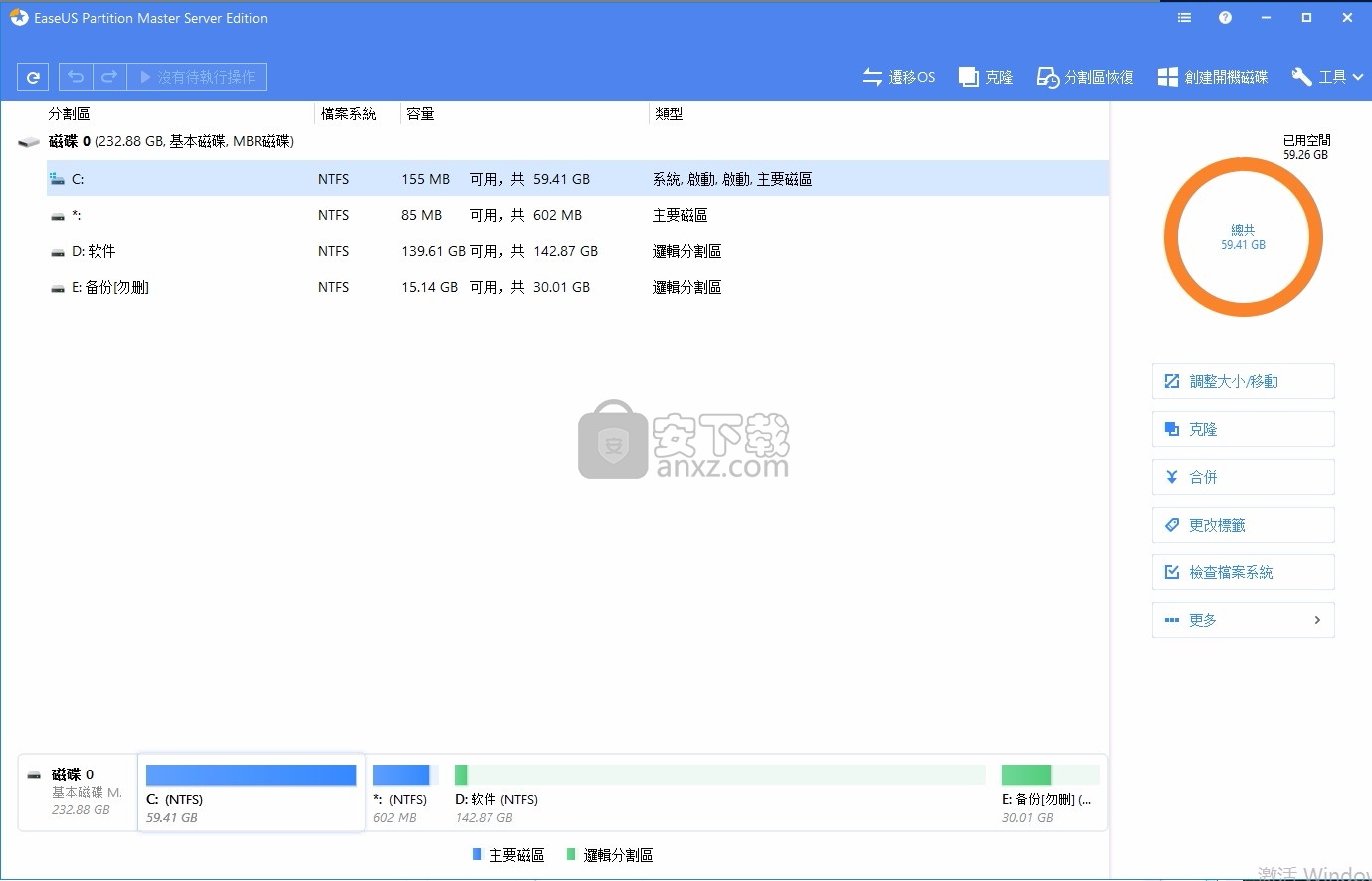Click the 分割區 column header
This screenshot has height=881, width=1372.
point(69,113)
